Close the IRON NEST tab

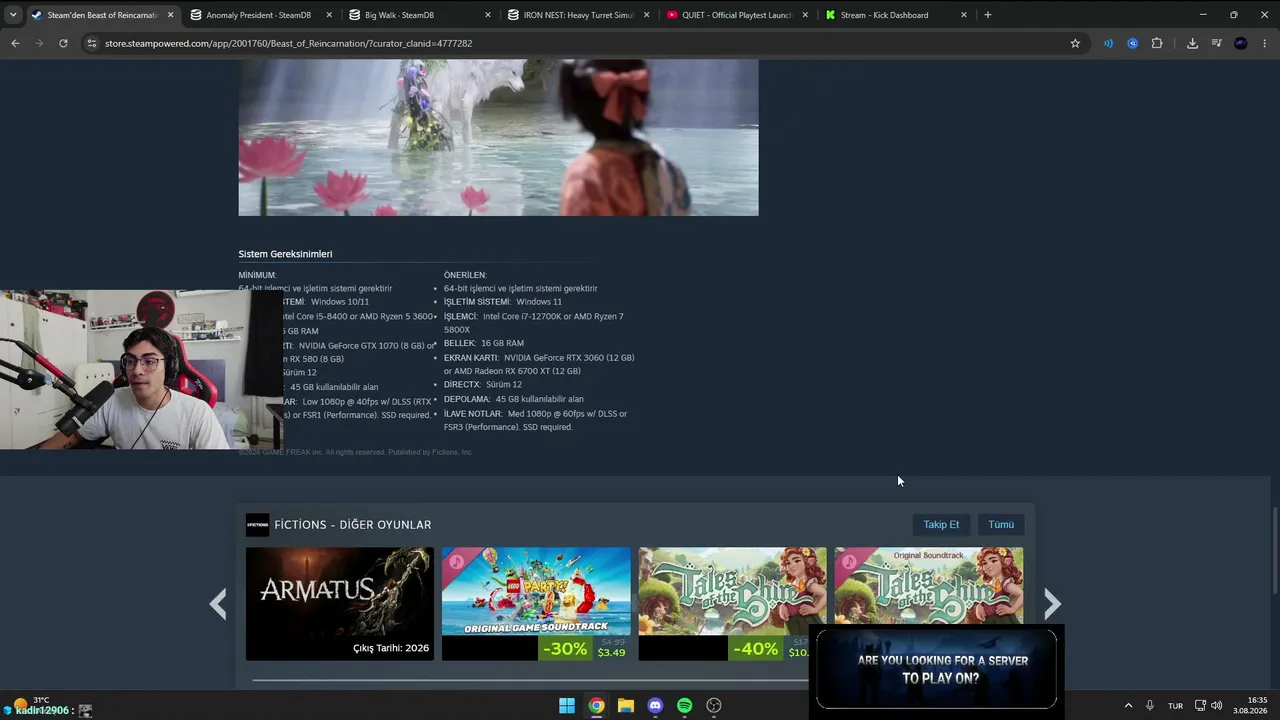pyautogui.click(x=647, y=15)
